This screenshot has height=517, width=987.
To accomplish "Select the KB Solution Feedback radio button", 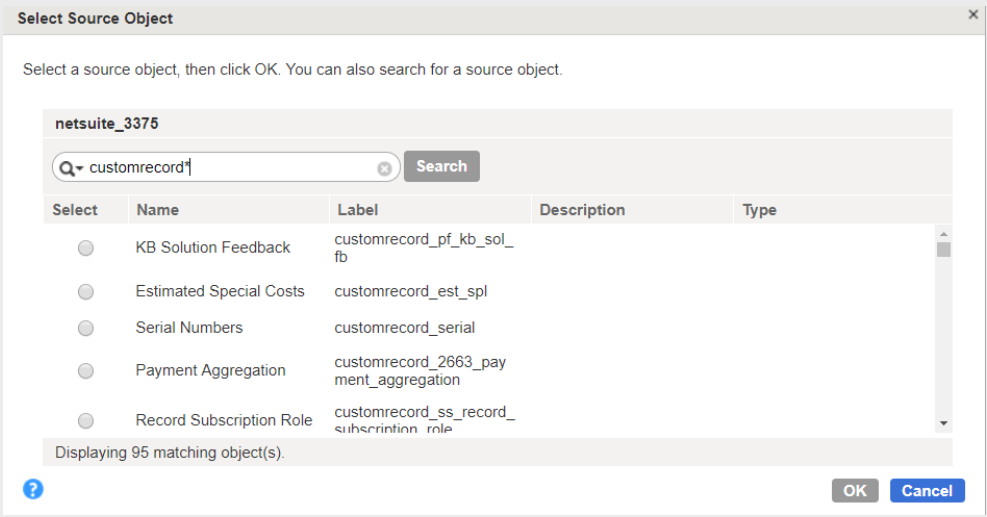I will (x=86, y=248).
